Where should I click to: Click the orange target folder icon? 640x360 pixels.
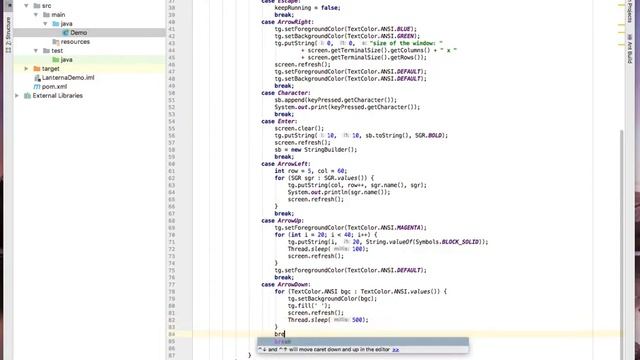click(37, 69)
